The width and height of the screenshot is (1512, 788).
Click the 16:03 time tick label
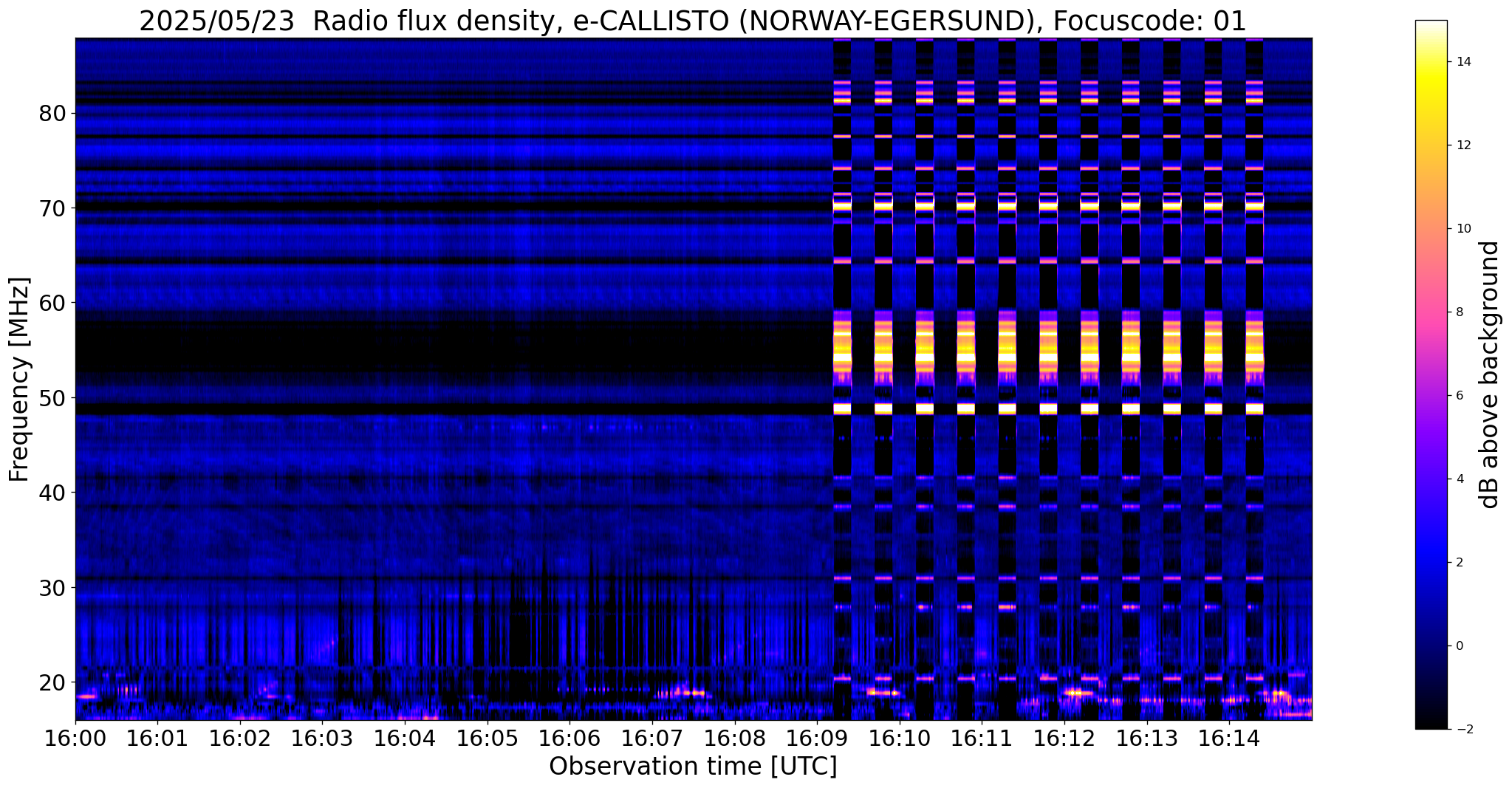click(322, 739)
